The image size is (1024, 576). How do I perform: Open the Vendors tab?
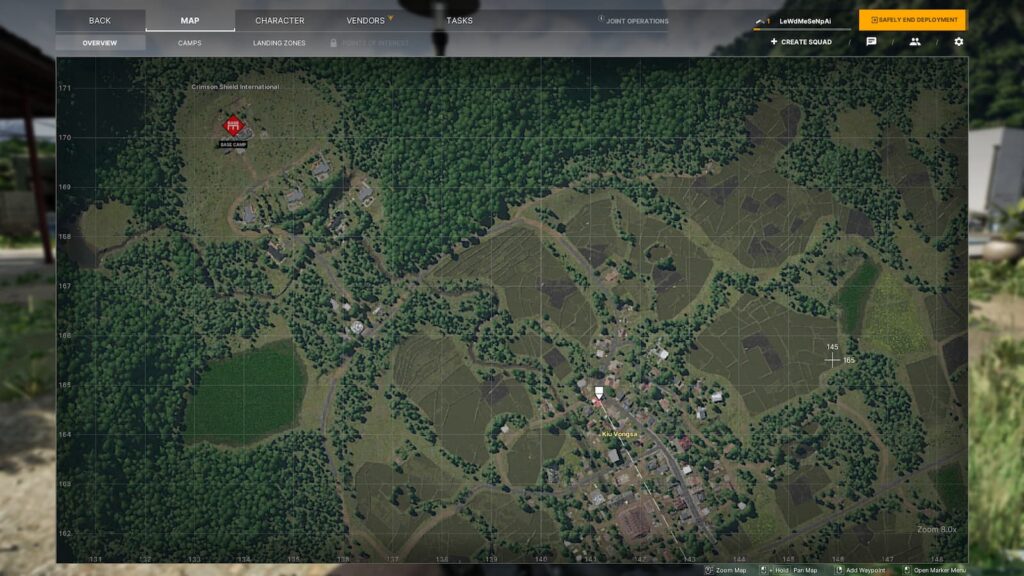click(366, 20)
